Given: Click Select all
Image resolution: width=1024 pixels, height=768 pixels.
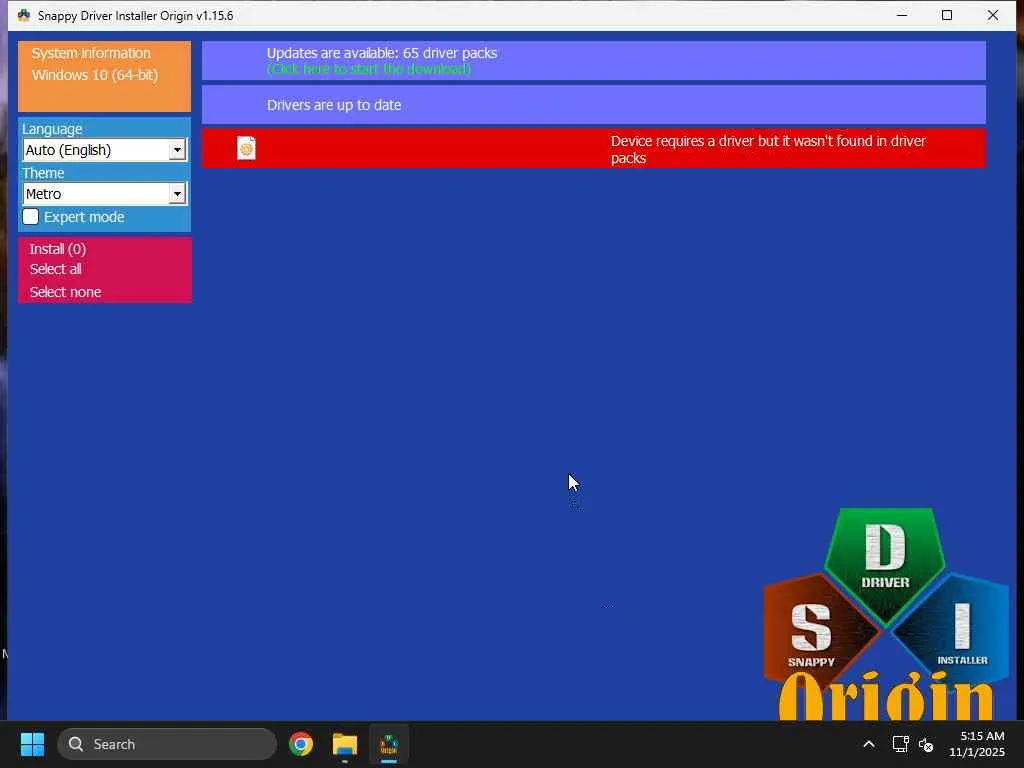Looking at the screenshot, I should 56,269.
